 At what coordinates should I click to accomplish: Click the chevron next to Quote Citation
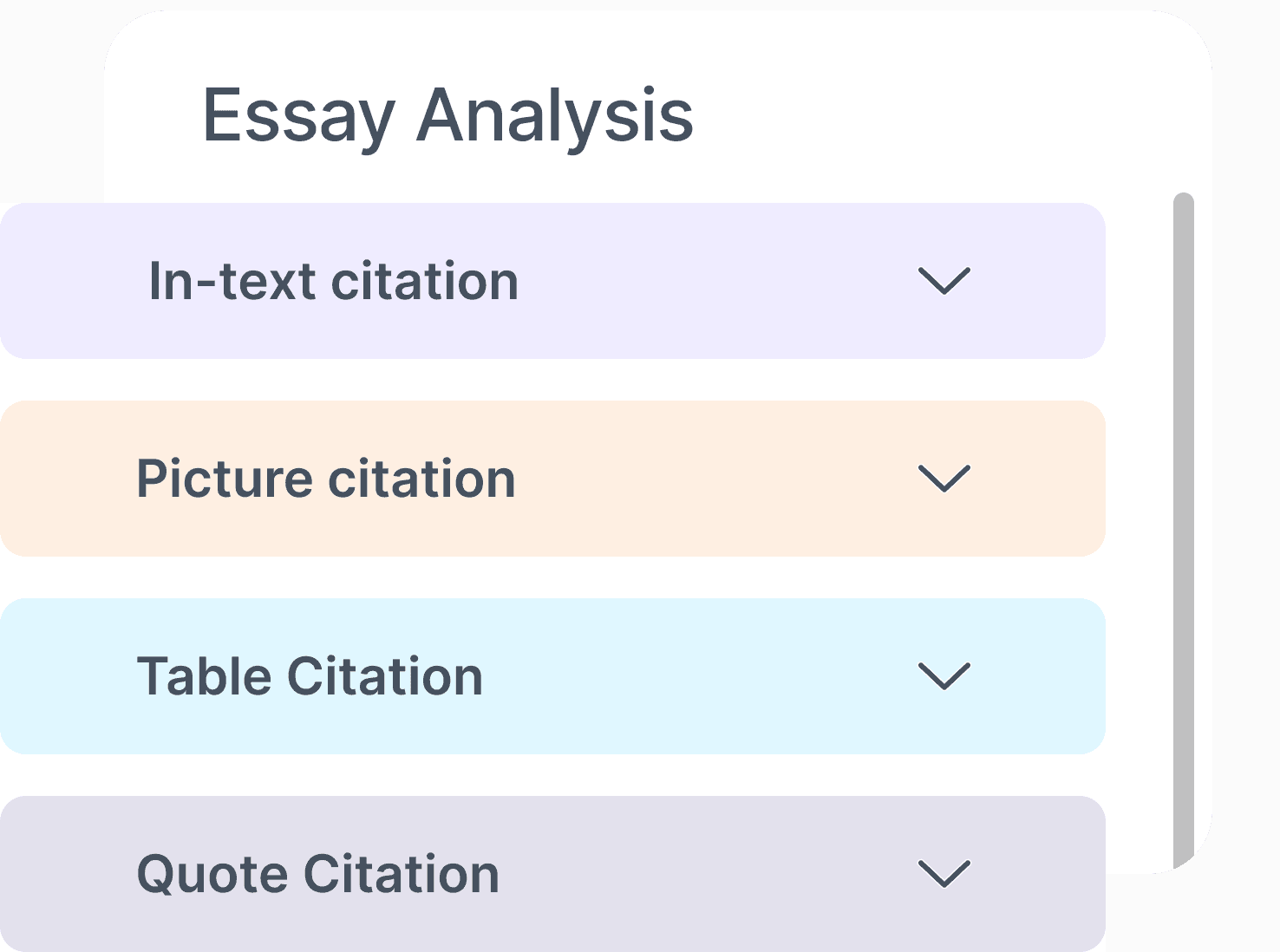944,874
